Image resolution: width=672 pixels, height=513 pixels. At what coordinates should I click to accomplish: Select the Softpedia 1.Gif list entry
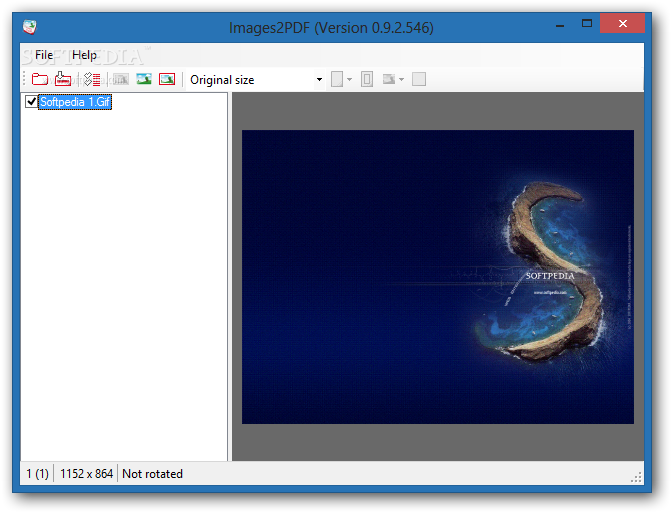coord(75,102)
